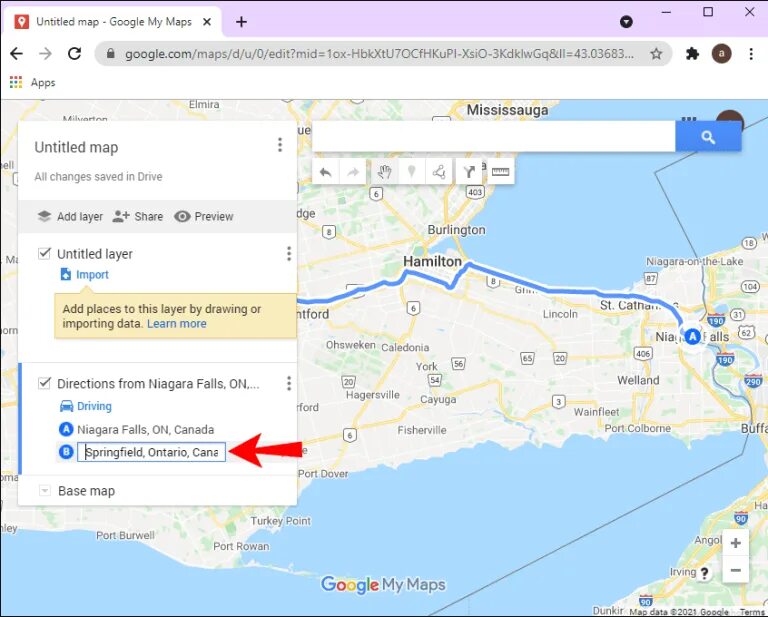
Task: Click the A pin on the map
Action: coord(693,336)
